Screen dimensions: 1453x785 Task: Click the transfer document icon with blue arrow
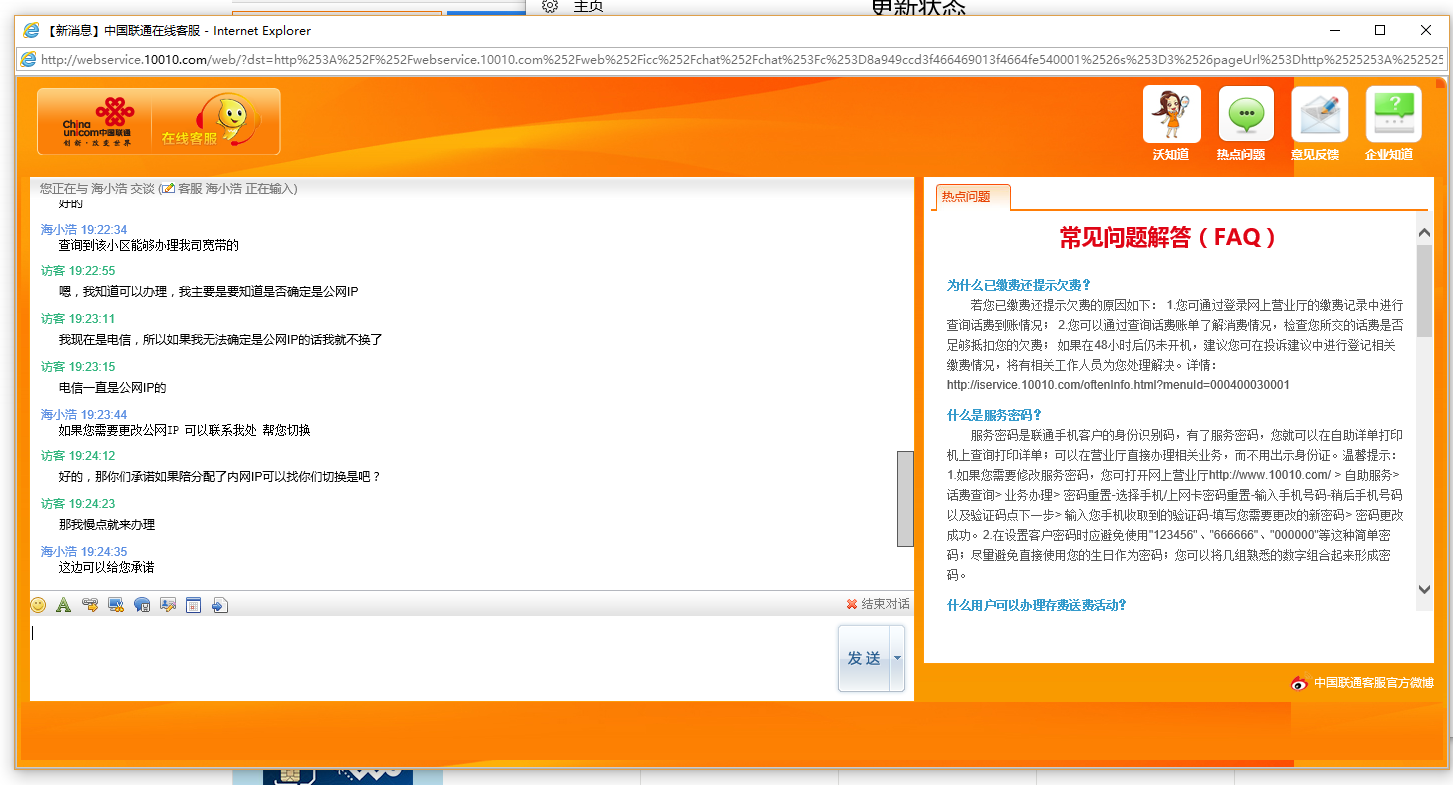220,605
